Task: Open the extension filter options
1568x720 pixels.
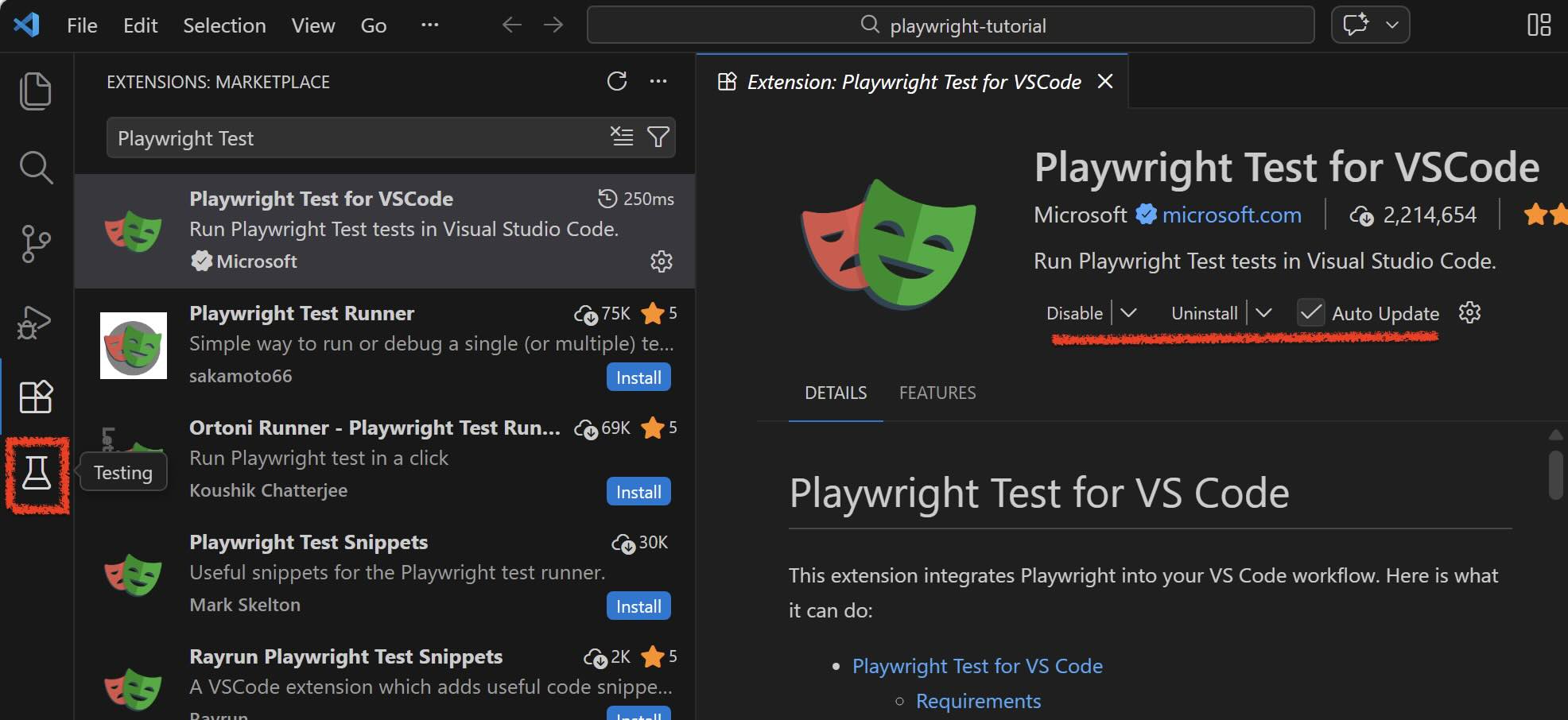Action: point(658,137)
